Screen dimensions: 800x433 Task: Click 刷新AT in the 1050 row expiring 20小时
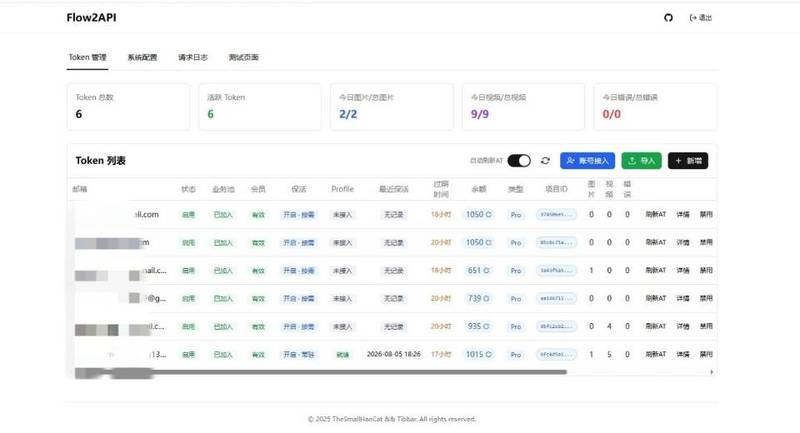point(656,242)
